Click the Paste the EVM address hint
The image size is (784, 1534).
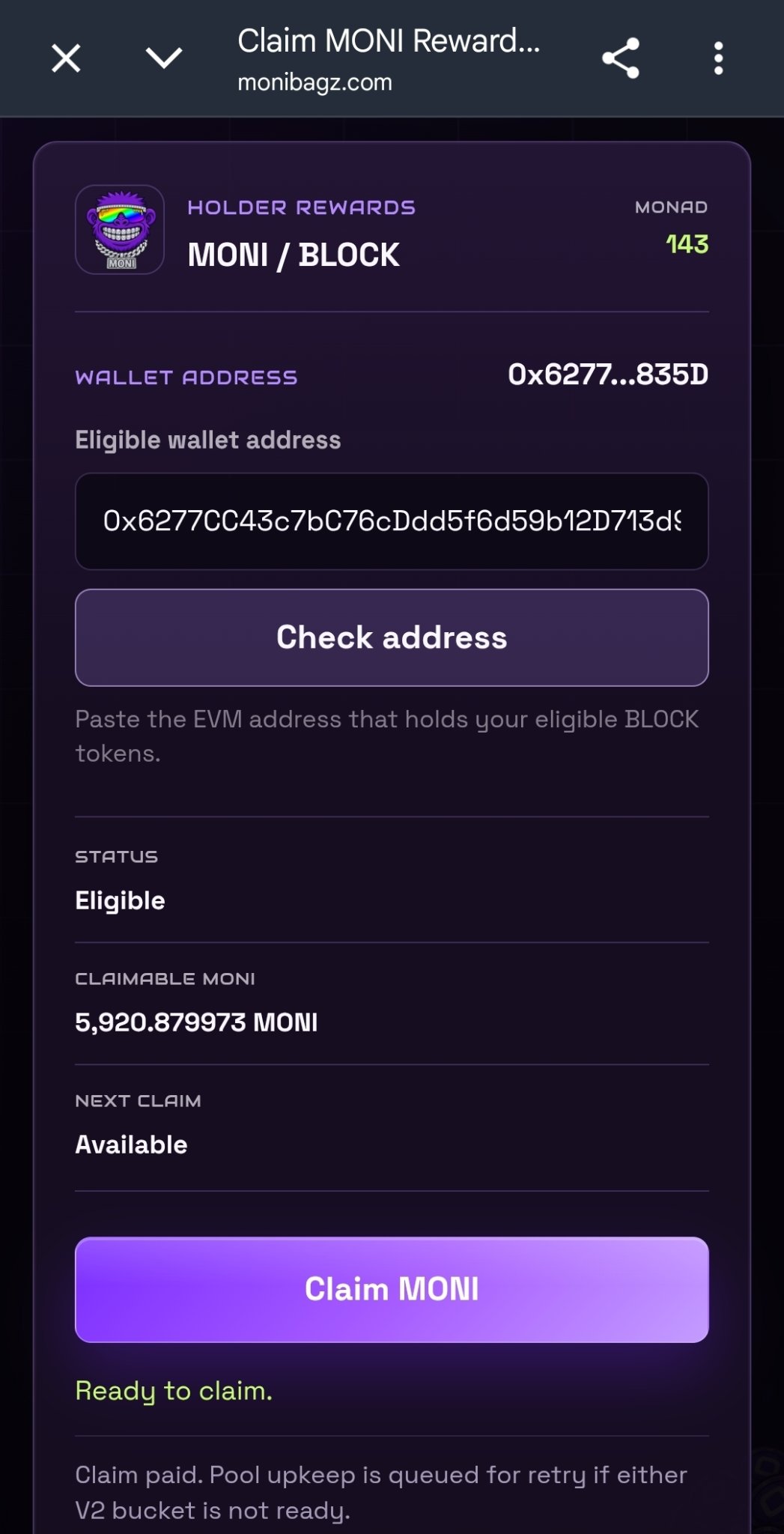click(x=387, y=736)
